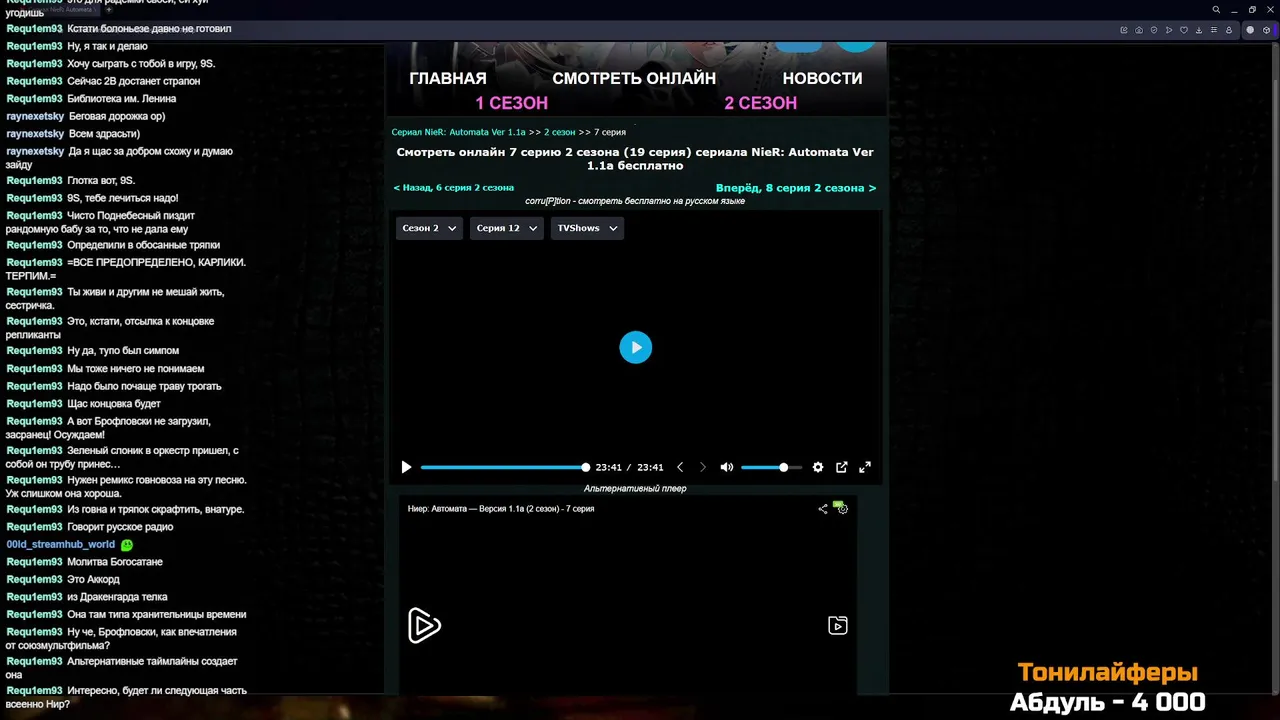Click chat message 'Говорит русское радио'

click(x=120, y=527)
